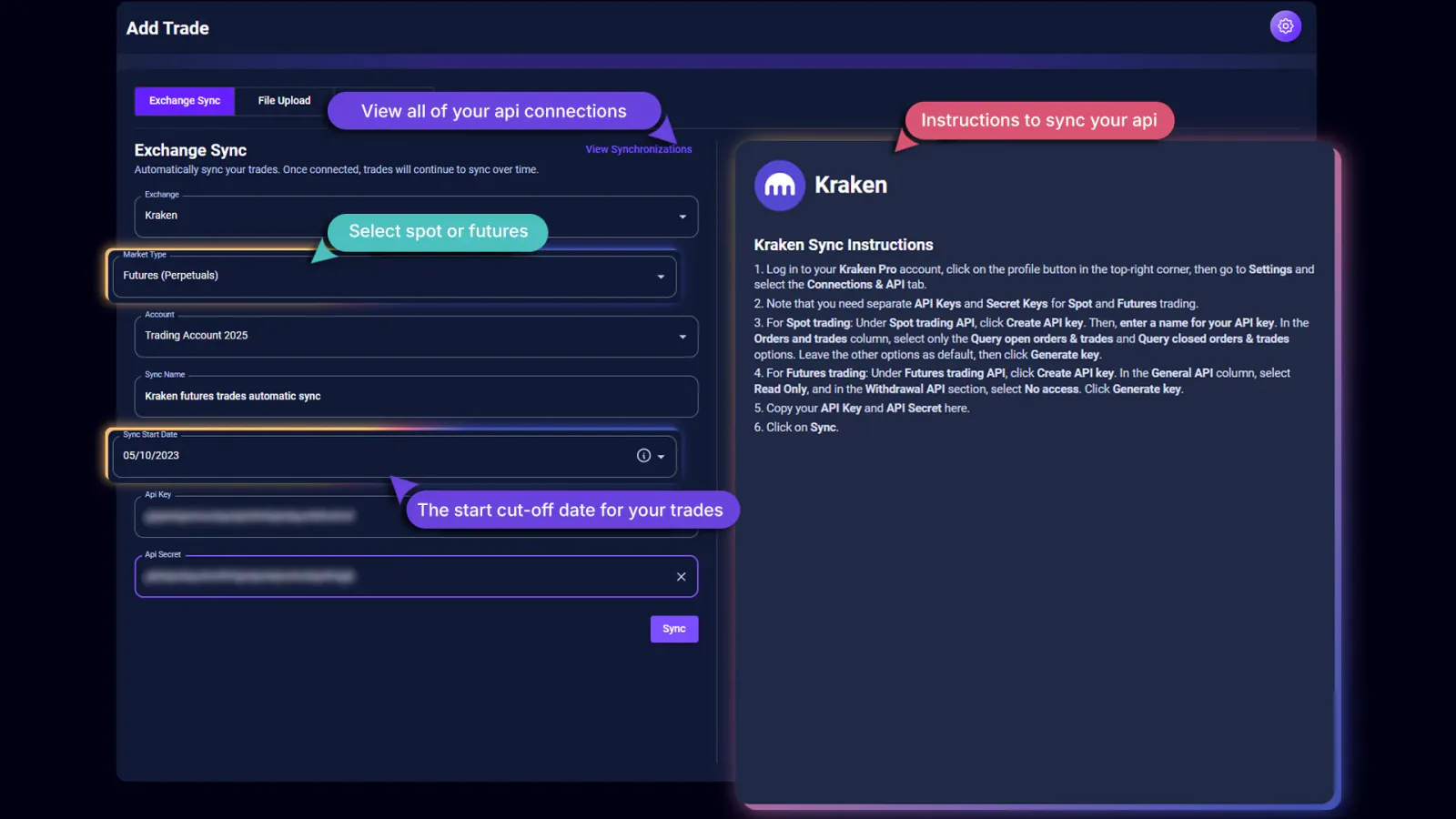Click the Kraken futures trades automatic sync text

(232, 396)
